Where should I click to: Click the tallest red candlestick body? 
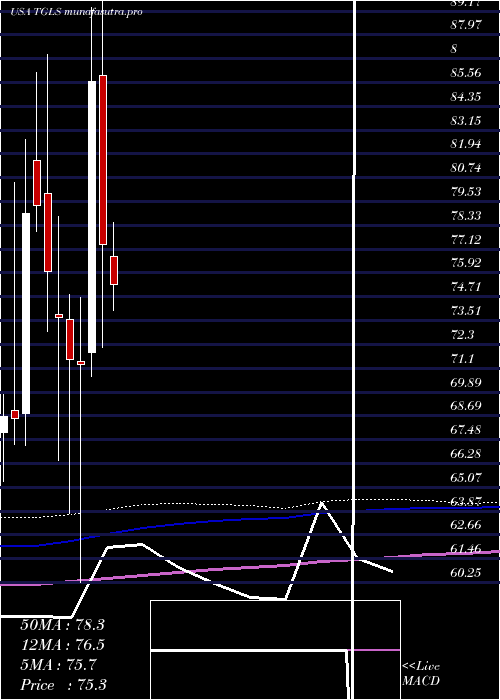103,160
